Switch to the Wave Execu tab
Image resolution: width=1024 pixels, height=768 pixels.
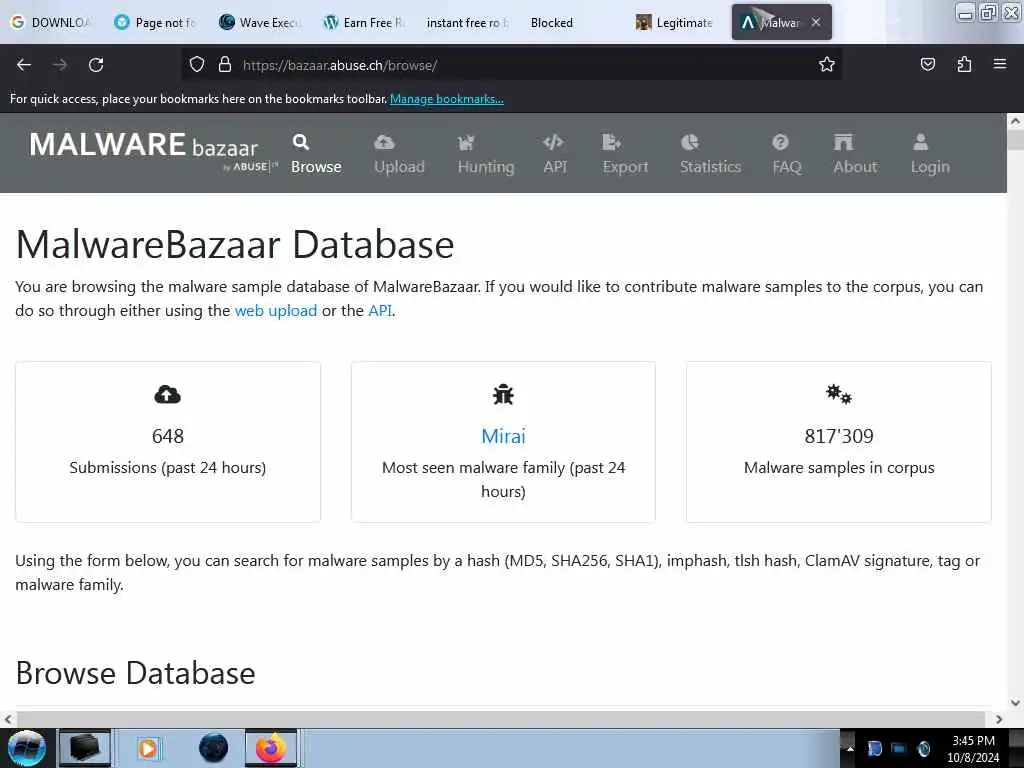[x=260, y=22]
